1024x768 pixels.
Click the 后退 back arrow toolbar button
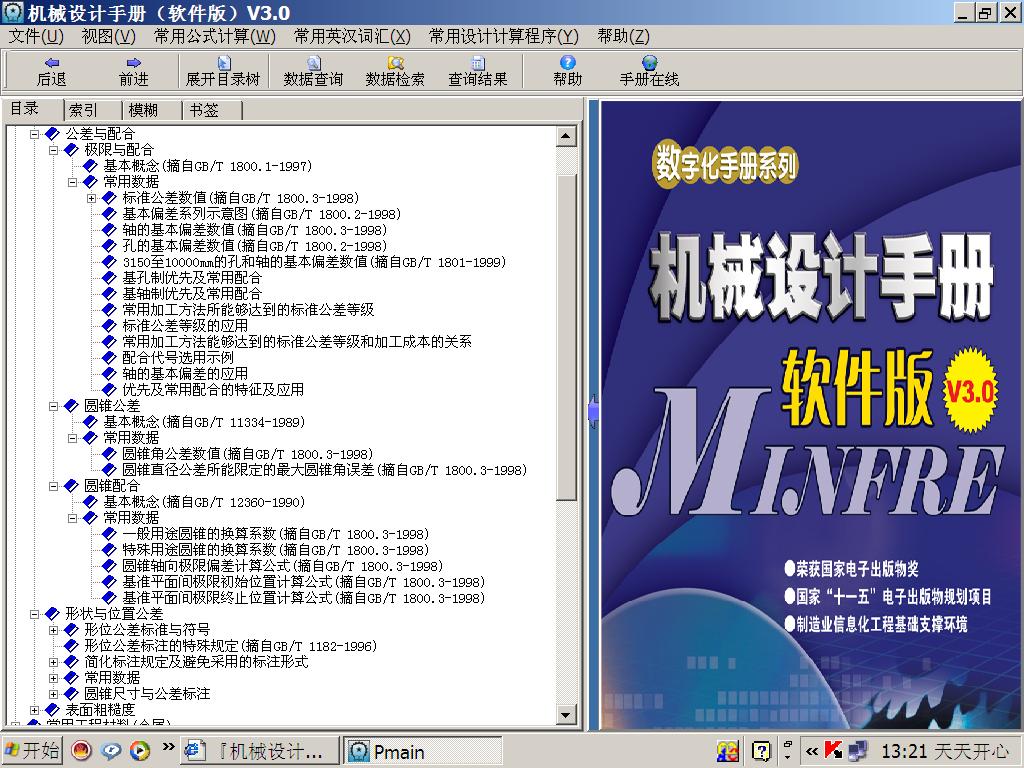[52, 71]
